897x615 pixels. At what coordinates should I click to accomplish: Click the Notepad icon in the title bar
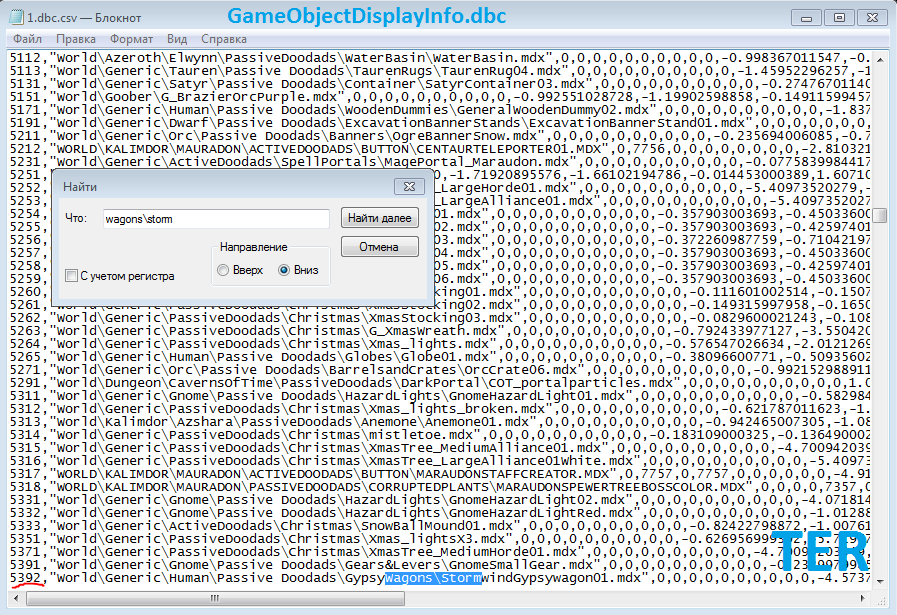click(x=17, y=17)
